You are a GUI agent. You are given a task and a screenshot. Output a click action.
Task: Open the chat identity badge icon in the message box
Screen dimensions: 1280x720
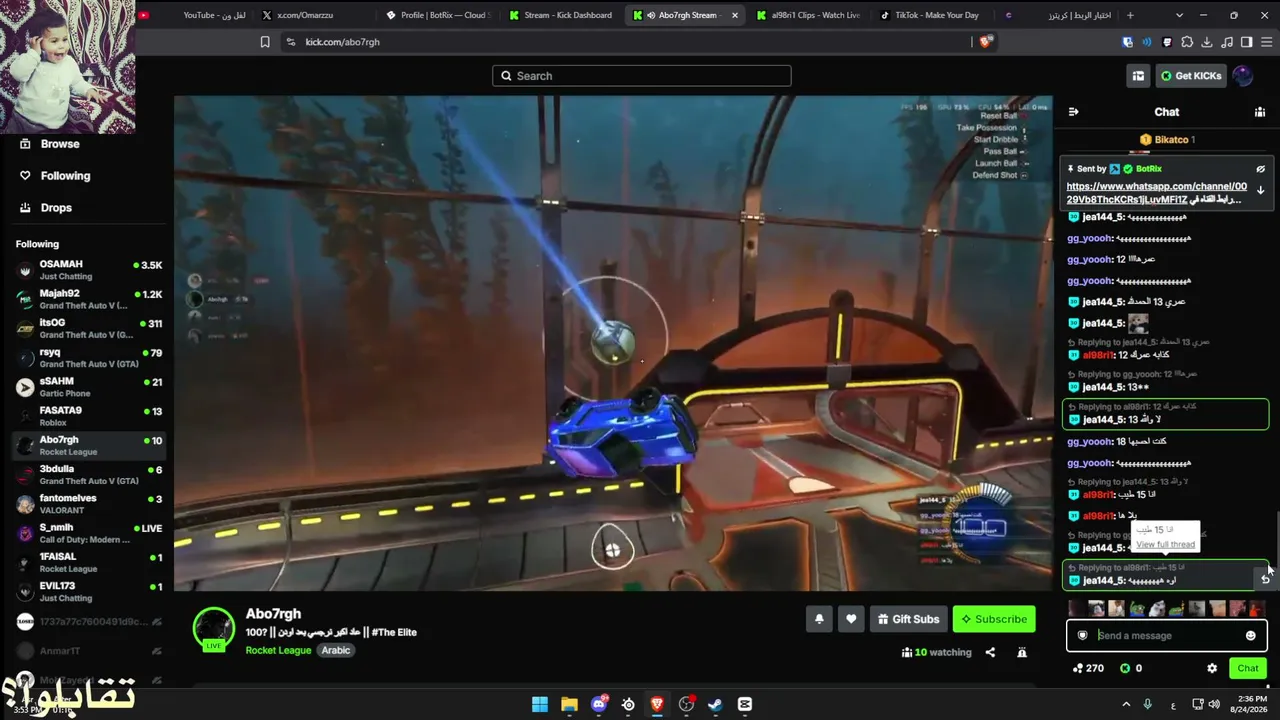1082,636
